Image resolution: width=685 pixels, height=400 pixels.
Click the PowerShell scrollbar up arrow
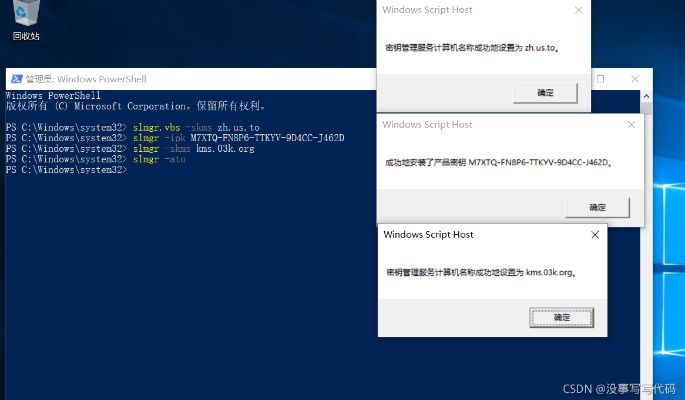pyautogui.click(x=646, y=97)
